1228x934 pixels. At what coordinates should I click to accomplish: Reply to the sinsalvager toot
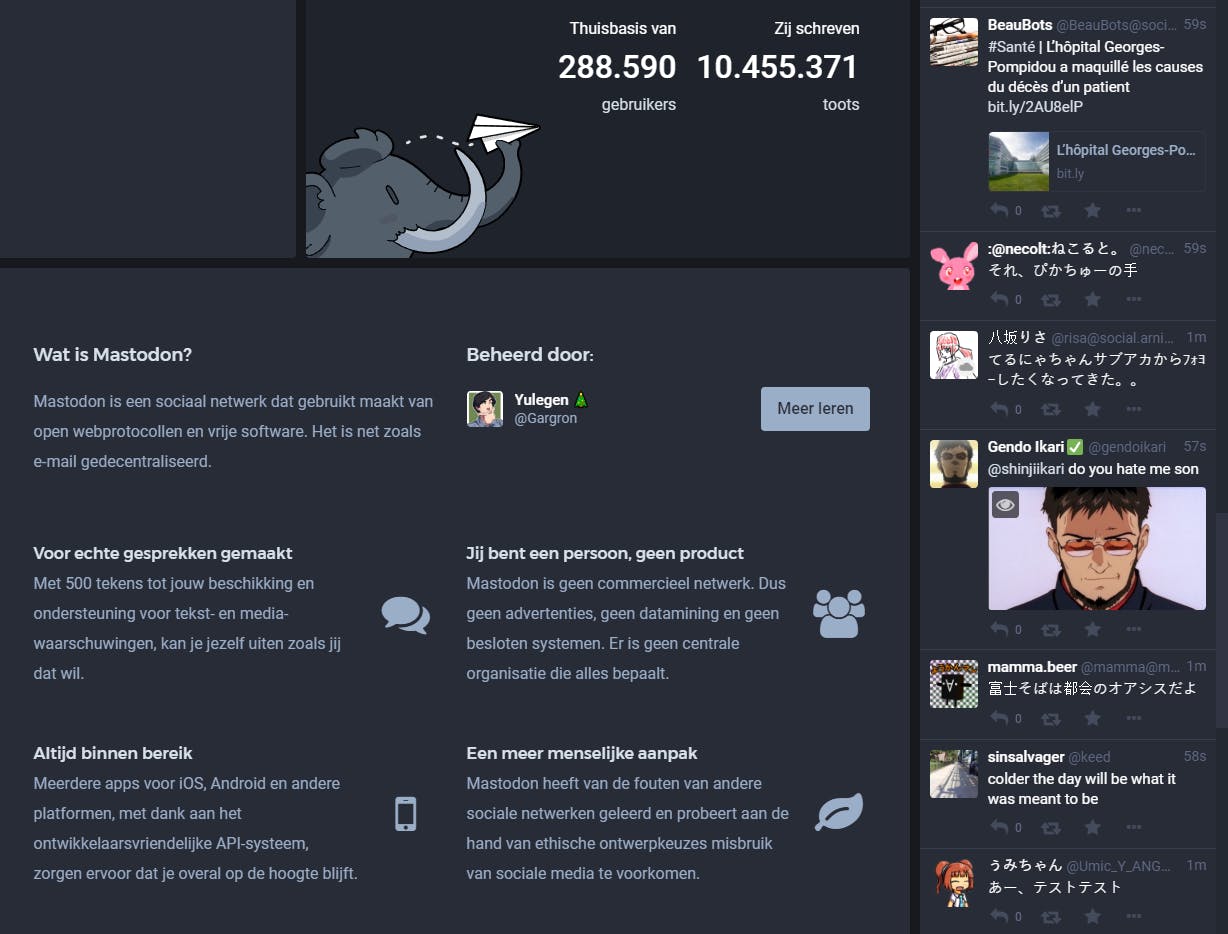point(999,827)
